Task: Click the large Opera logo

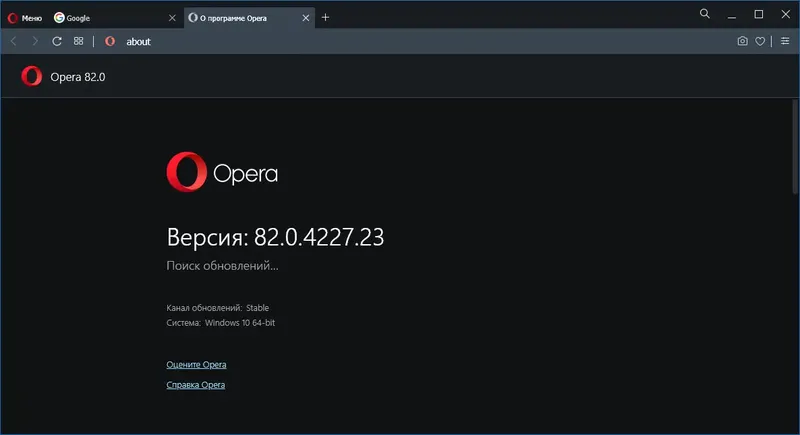Action: [222, 172]
